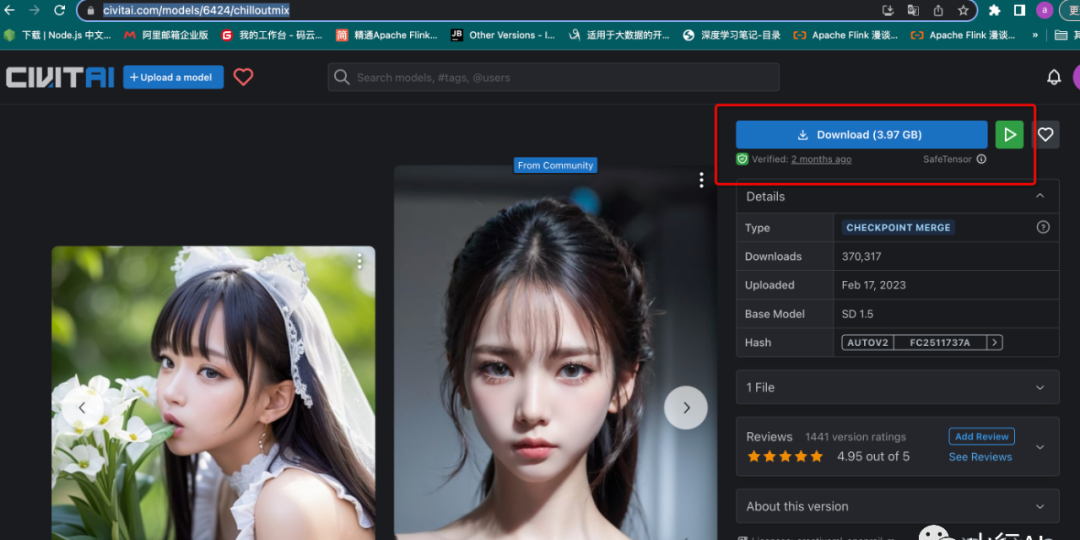1080x540 pixels.
Task: Go back using the browser back arrow
Action: click(x=10, y=10)
